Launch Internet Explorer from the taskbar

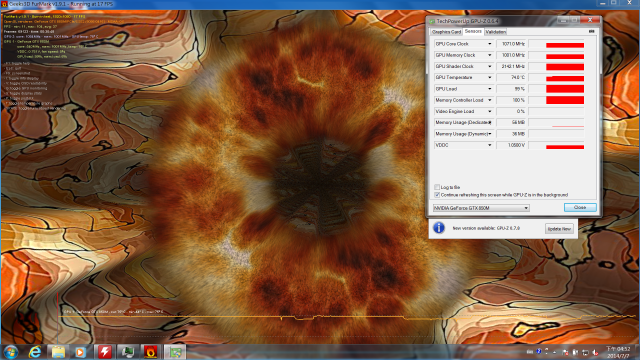pyautogui.click(x=35, y=352)
